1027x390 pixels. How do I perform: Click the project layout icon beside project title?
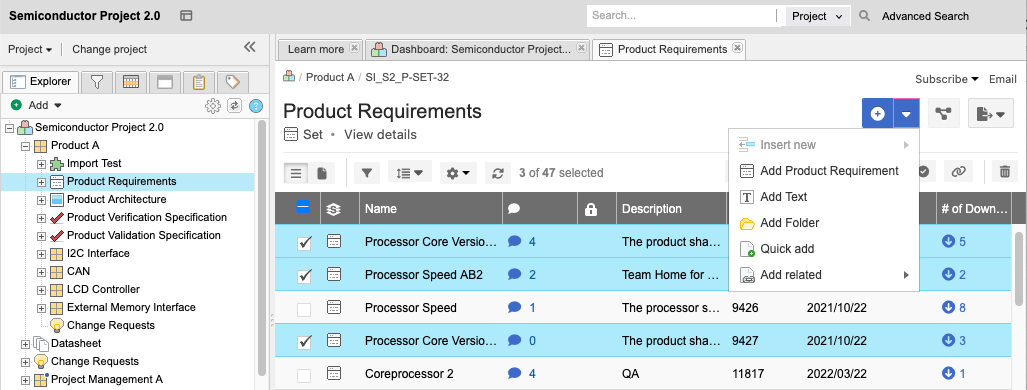pyautogui.click(x=186, y=16)
